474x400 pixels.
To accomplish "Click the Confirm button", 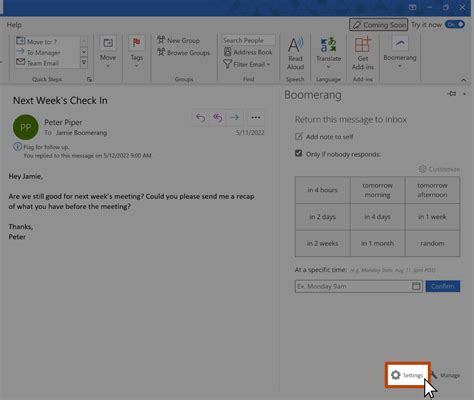I will 443,286.
